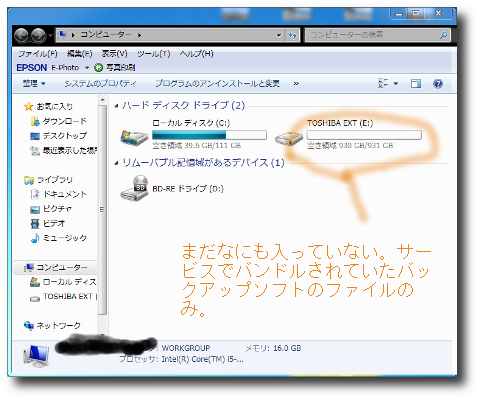Click the コンピューターの検索 search field
This screenshot has width=480, height=400.
coord(377,35)
